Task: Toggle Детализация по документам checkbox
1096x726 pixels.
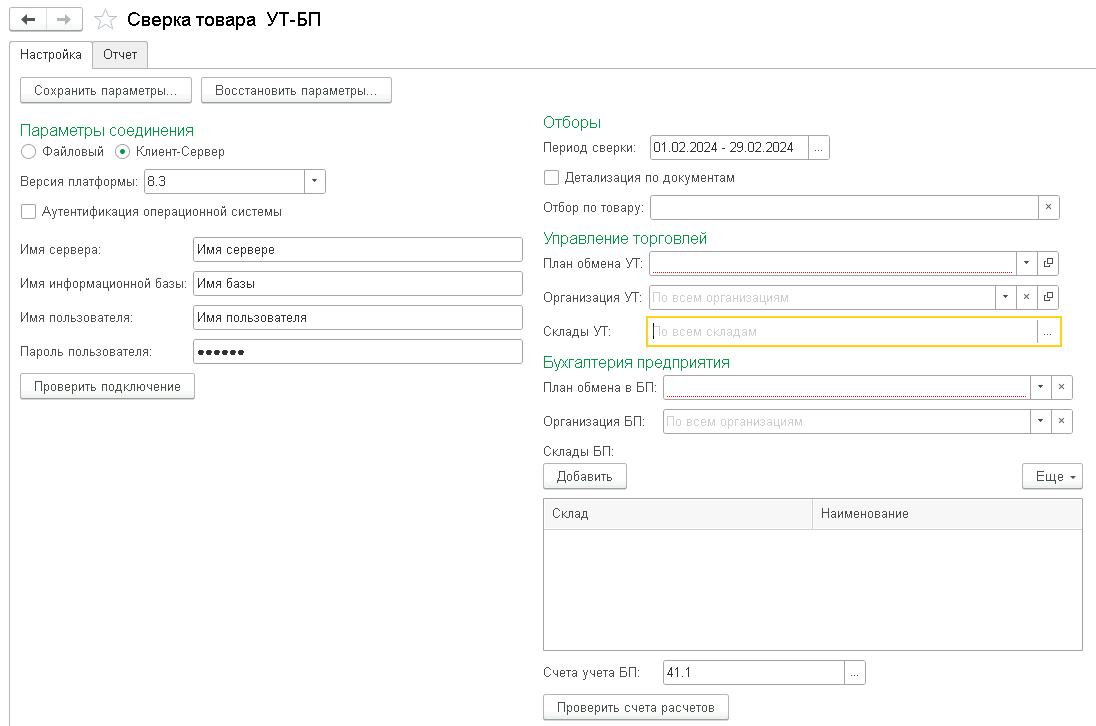Action: (551, 178)
